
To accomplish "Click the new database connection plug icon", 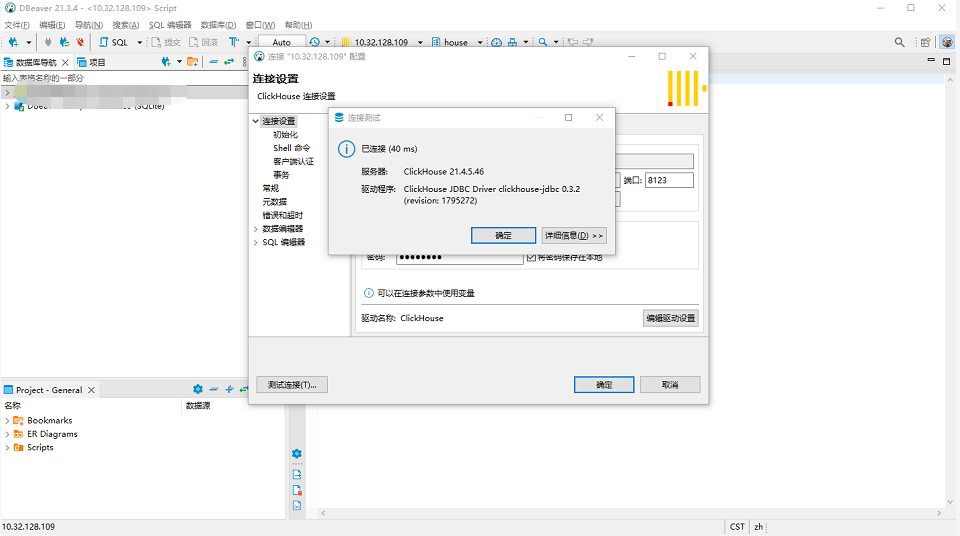I will (x=13, y=42).
